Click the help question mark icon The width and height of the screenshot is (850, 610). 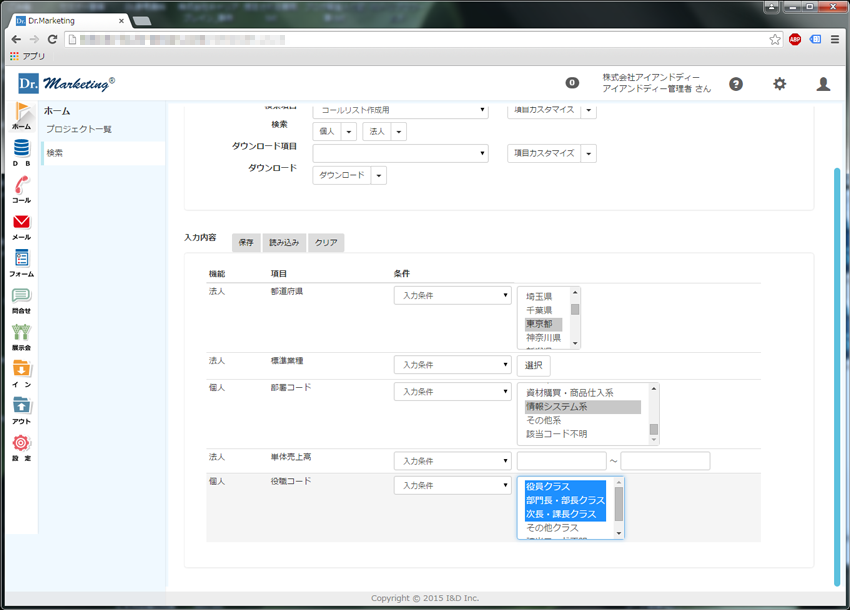tap(736, 84)
